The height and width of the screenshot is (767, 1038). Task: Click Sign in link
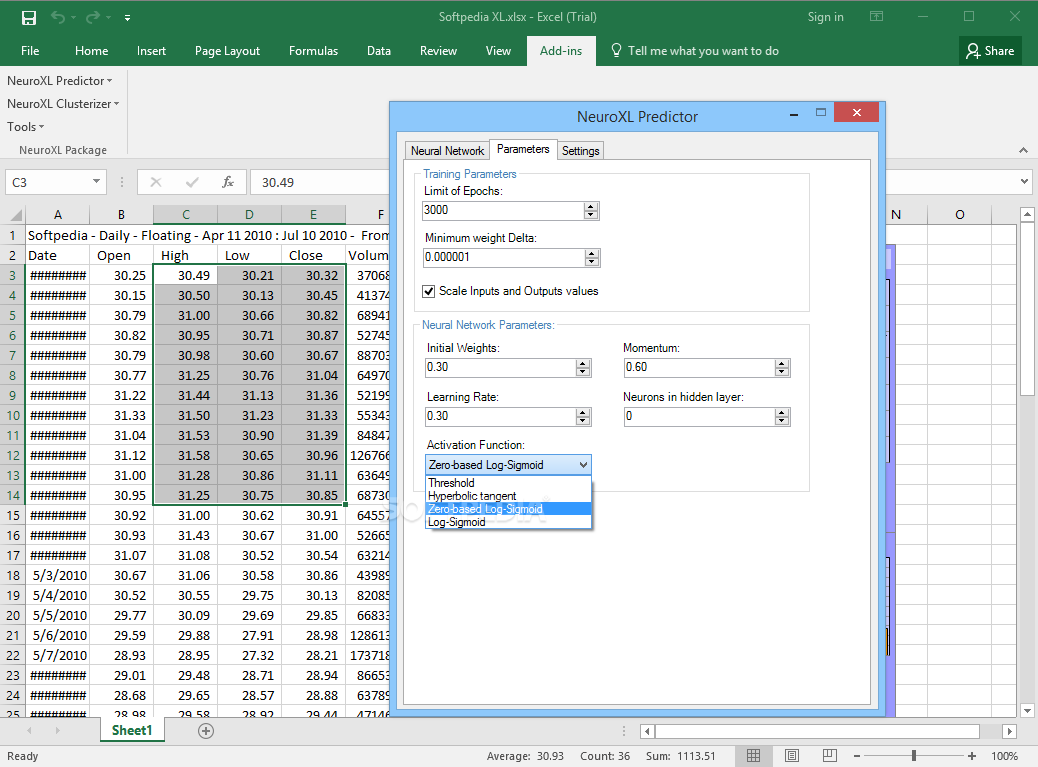[x=826, y=17]
